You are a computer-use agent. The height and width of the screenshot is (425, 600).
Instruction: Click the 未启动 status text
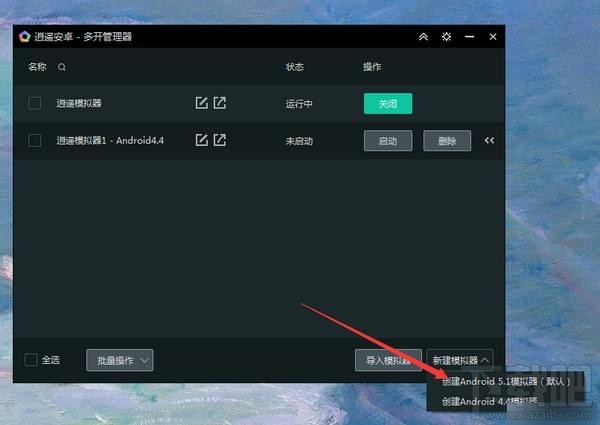point(299,142)
